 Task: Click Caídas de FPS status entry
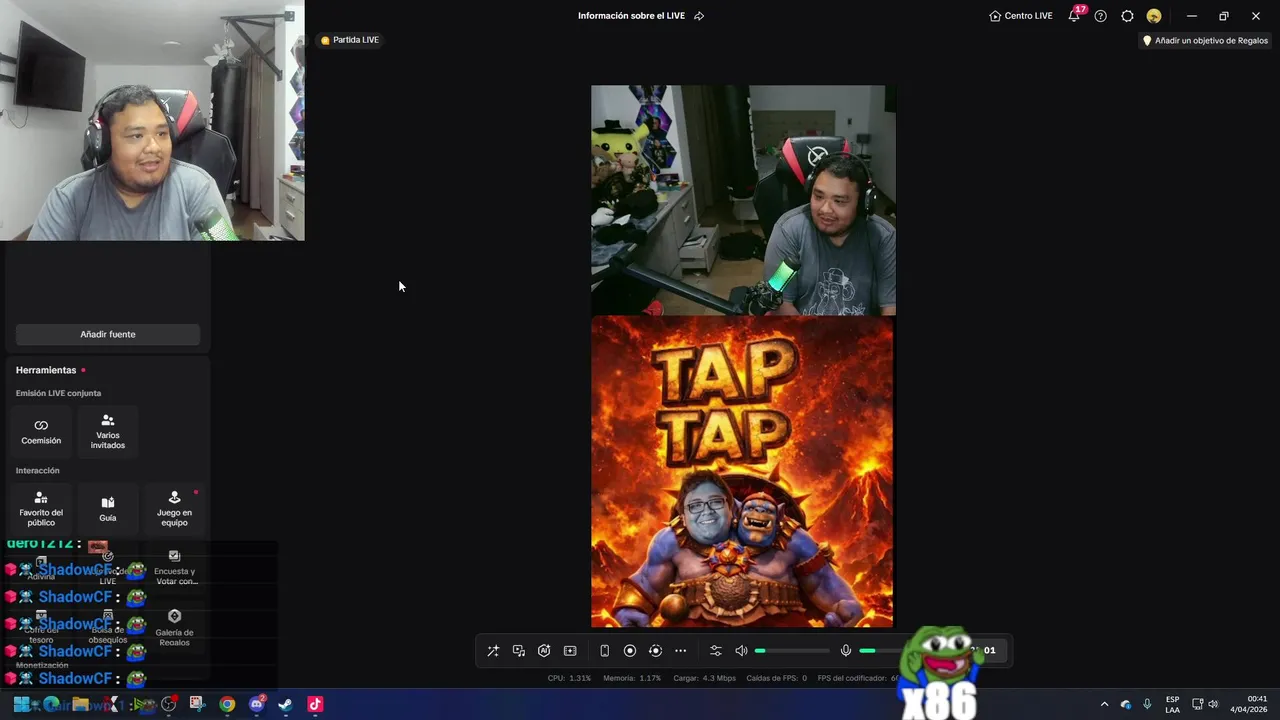777,678
